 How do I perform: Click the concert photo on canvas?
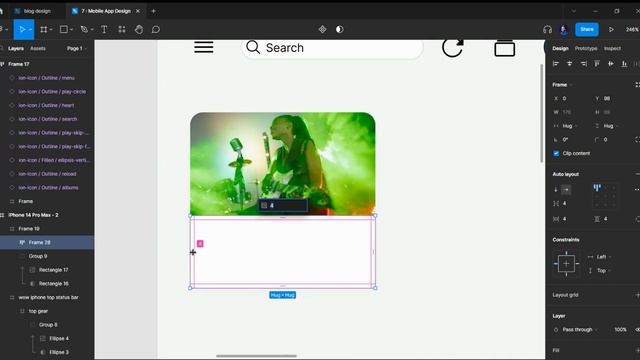click(x=282, y=163)
